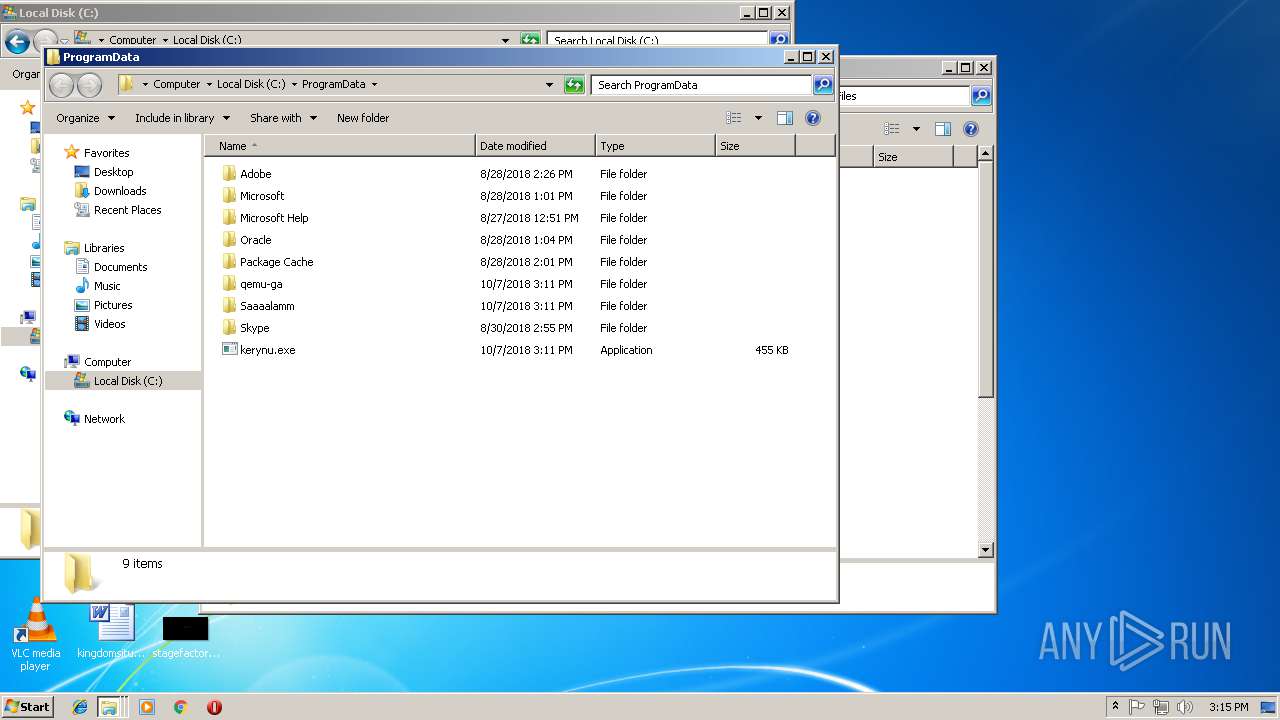
Task: Click the Back navigation arrow in ProgramData window
Action: pyautogui.click(x=62, y=85)
